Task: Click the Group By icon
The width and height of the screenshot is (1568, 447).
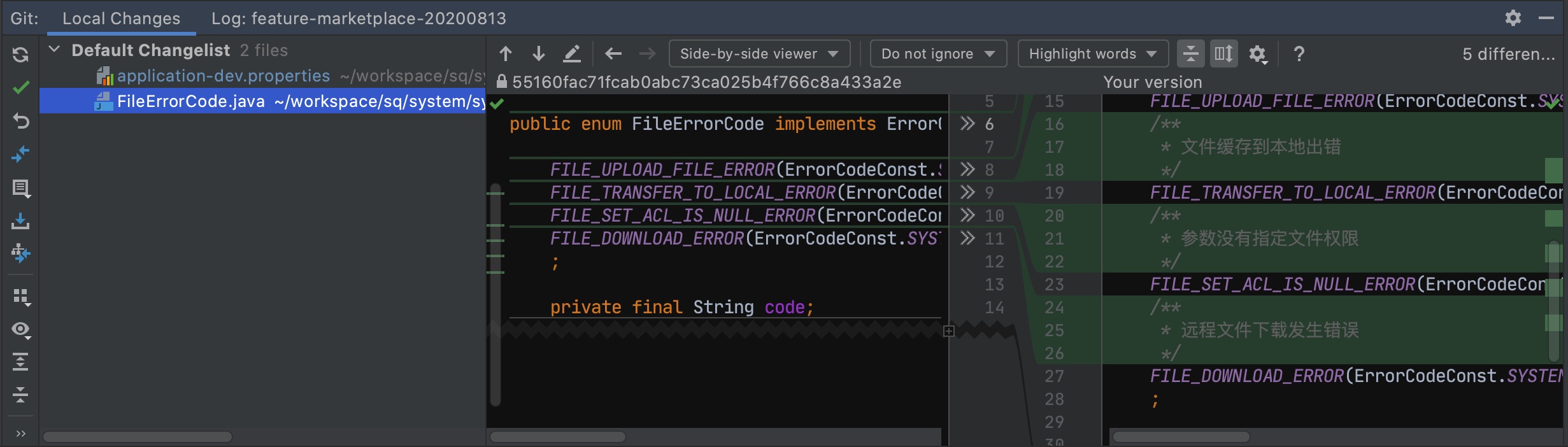Action: [20, 296]
